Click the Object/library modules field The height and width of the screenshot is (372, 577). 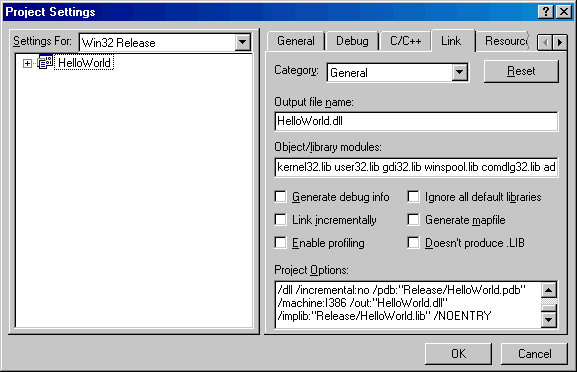pos(416,167)
